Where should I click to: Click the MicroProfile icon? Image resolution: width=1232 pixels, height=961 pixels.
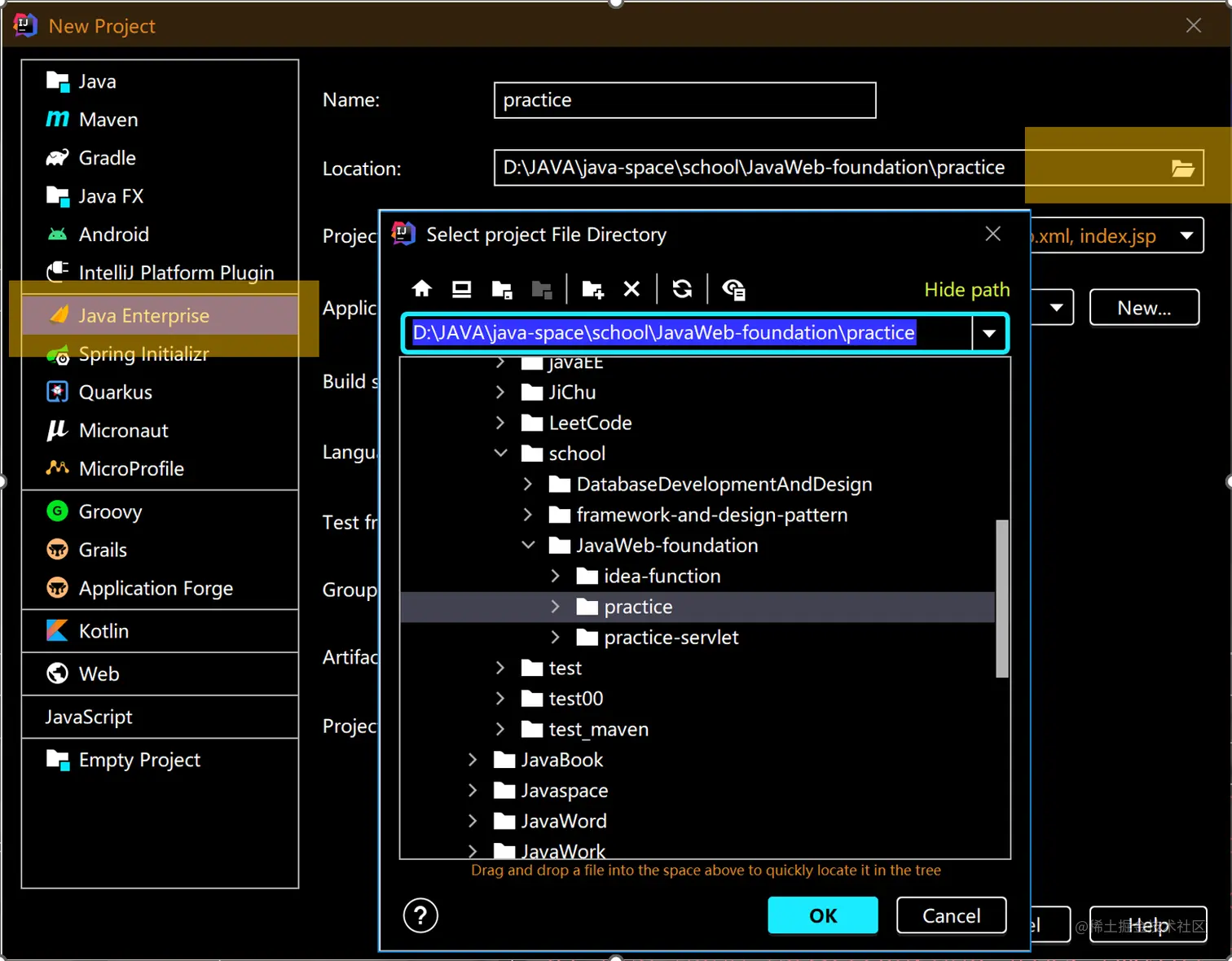coord(57,468)
